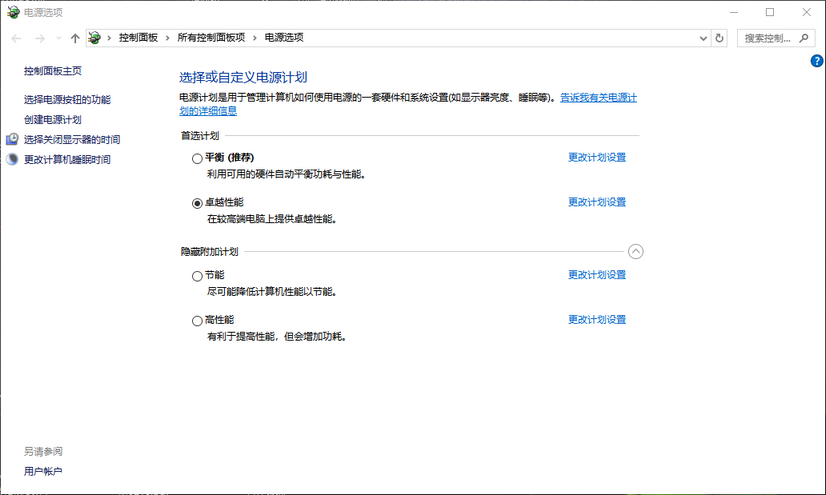Collapse the 隐藏附加计划 section
Viewport: 826px width, 495px height.
click(635, 252)
